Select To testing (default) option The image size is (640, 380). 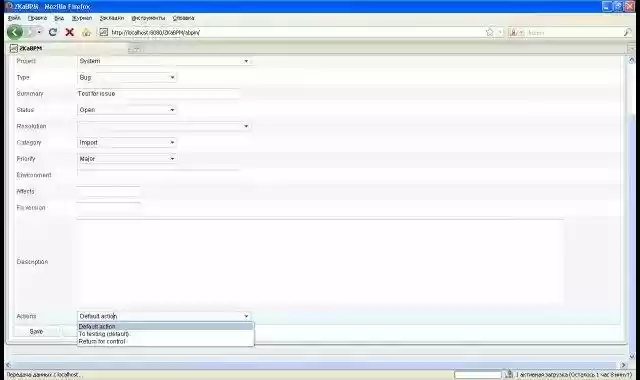(165, 334)
